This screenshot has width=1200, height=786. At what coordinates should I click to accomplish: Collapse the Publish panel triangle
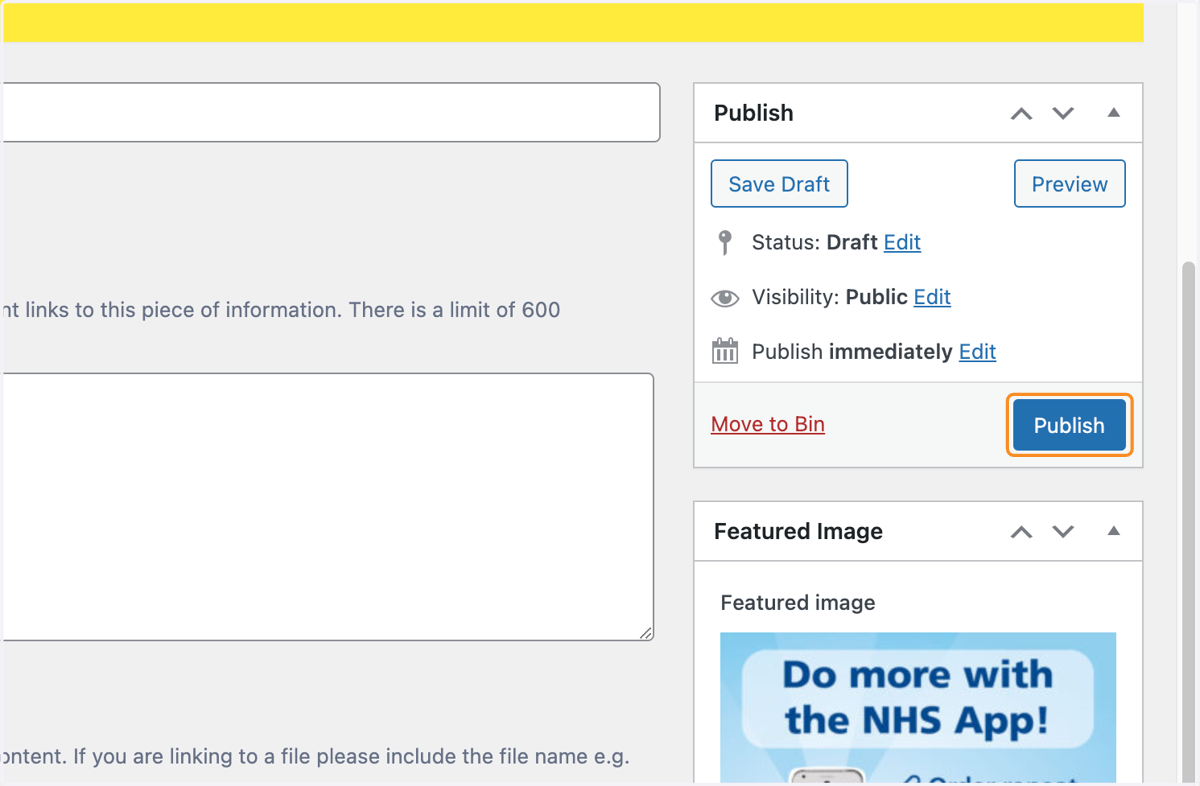pyautogui.click(x=1114, y=113)
